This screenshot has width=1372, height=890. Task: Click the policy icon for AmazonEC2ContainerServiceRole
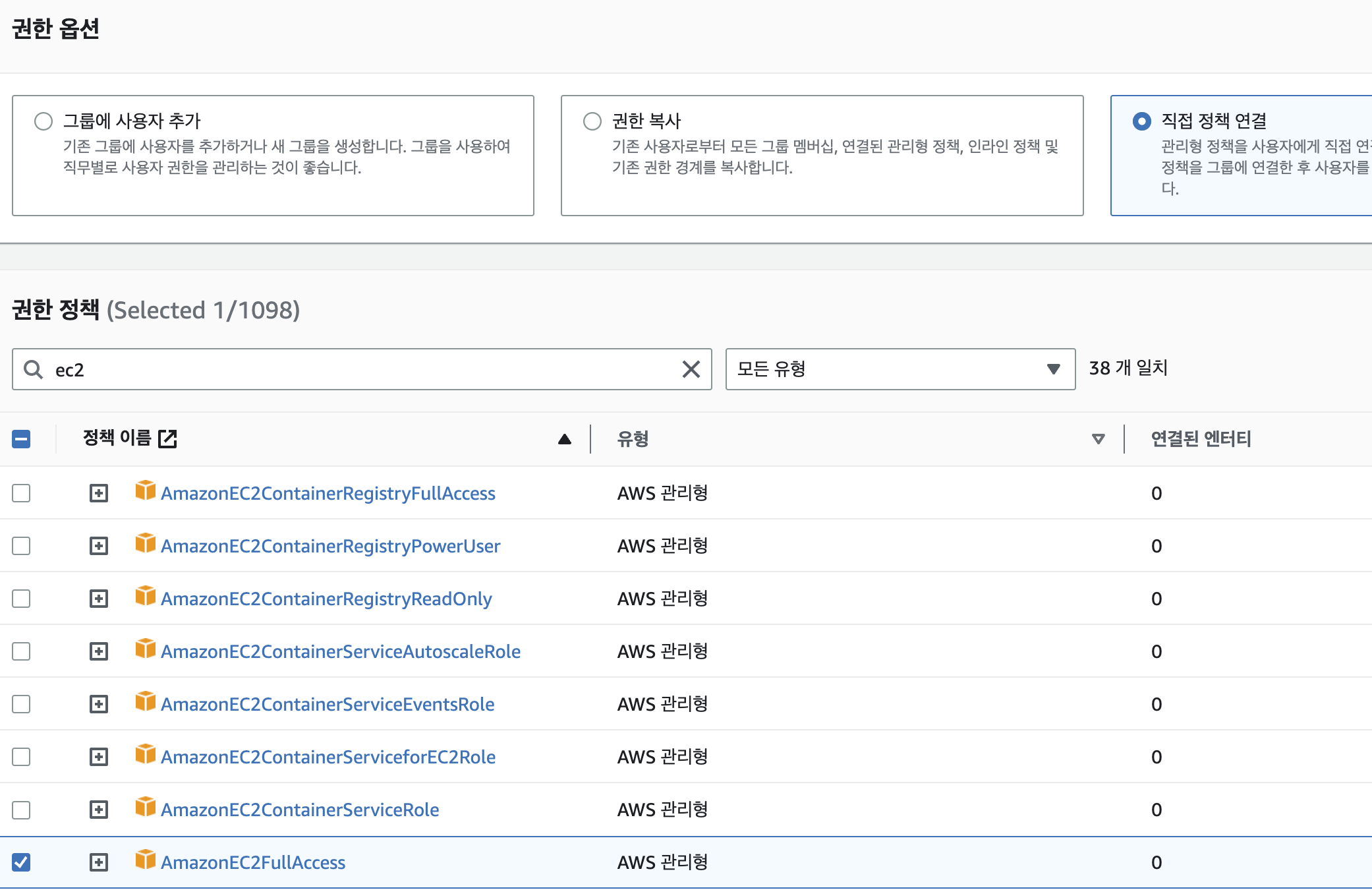(145, 807)
